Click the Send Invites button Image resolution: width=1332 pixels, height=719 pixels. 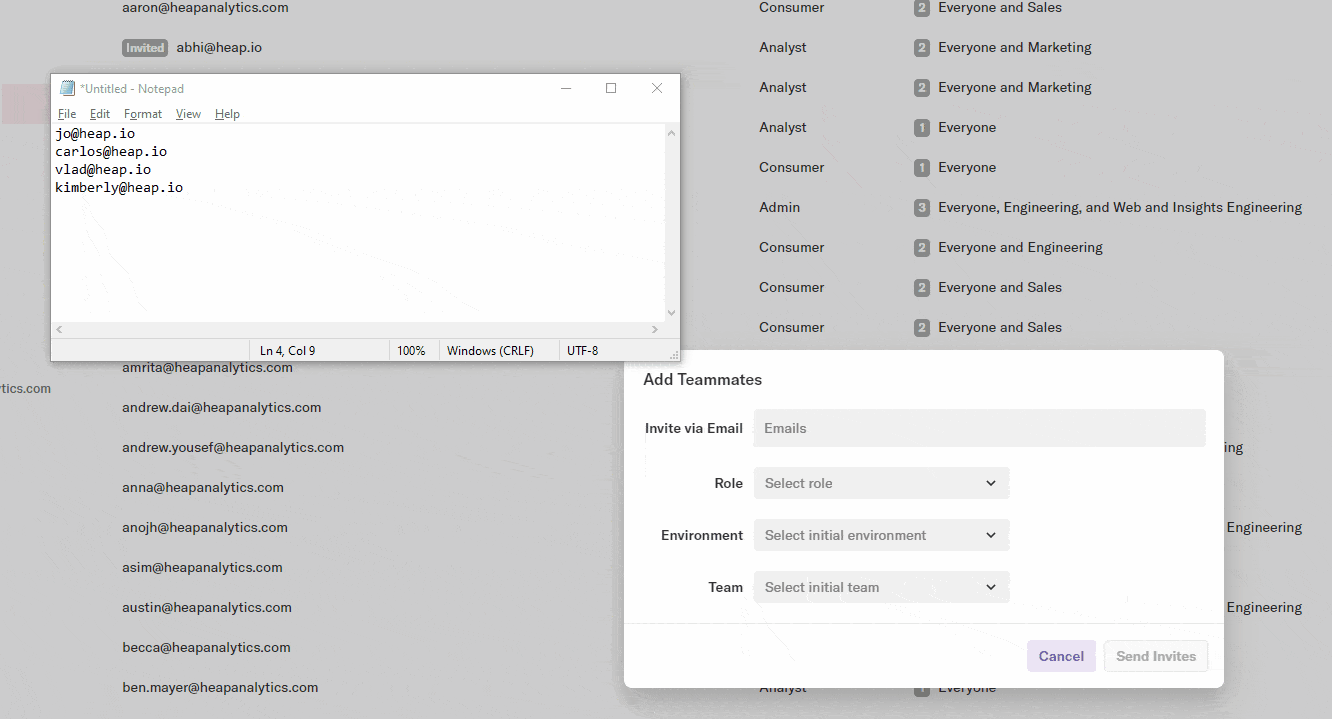[1156, 656]
